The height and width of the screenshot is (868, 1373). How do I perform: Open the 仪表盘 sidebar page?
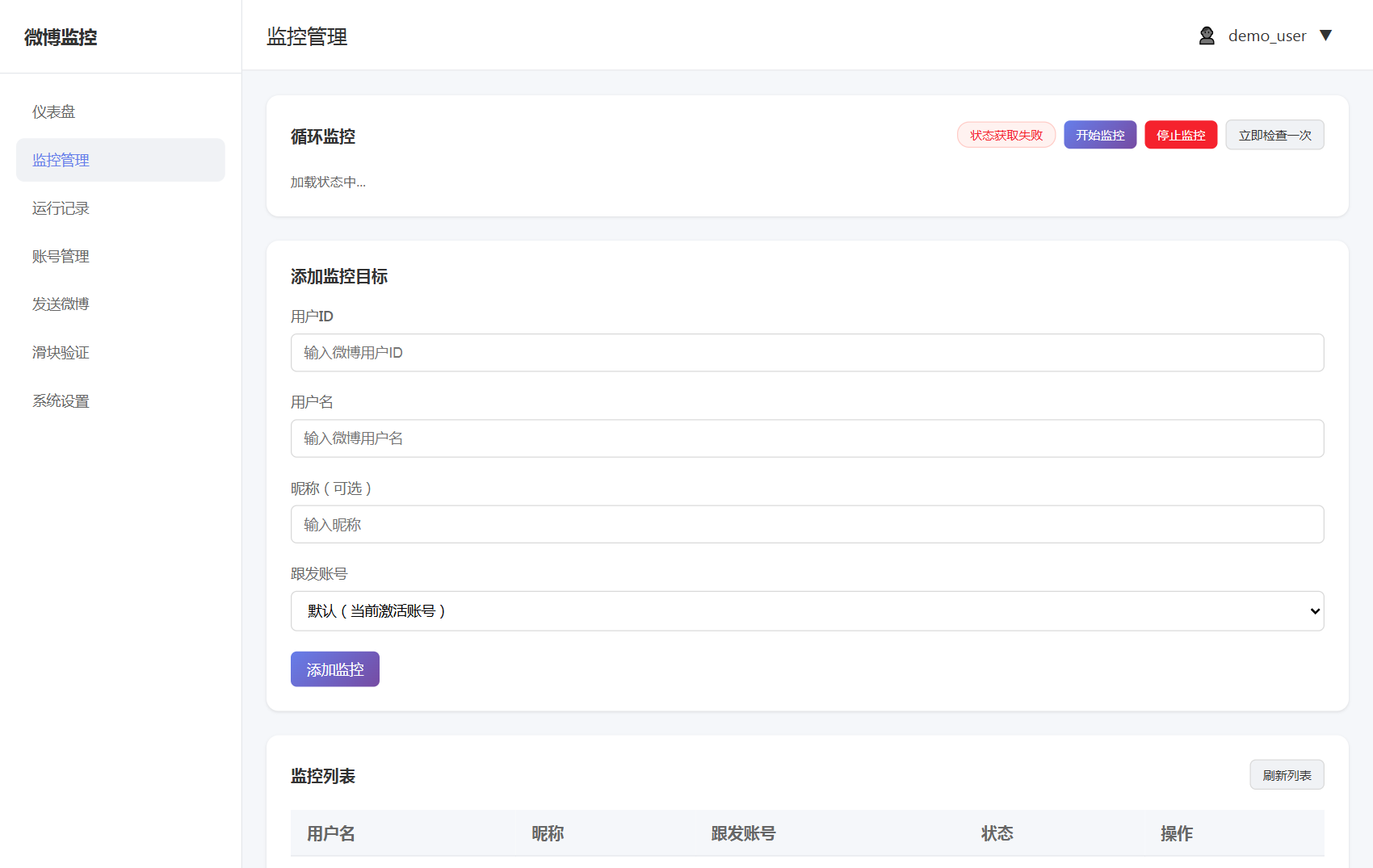click(x=120, y=112)
